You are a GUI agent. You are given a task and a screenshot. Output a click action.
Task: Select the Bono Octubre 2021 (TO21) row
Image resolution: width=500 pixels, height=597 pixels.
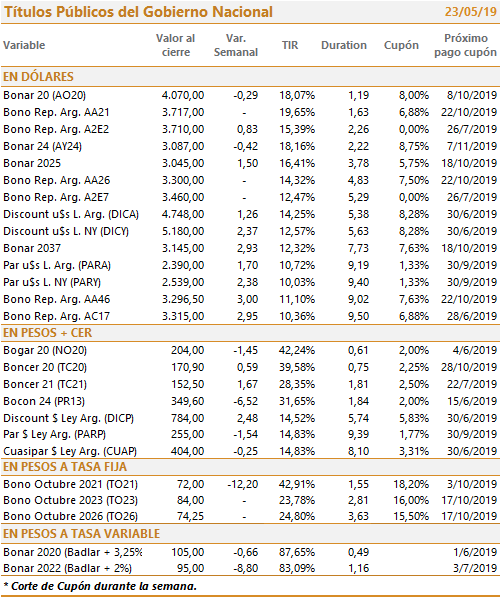click(250, 484)
